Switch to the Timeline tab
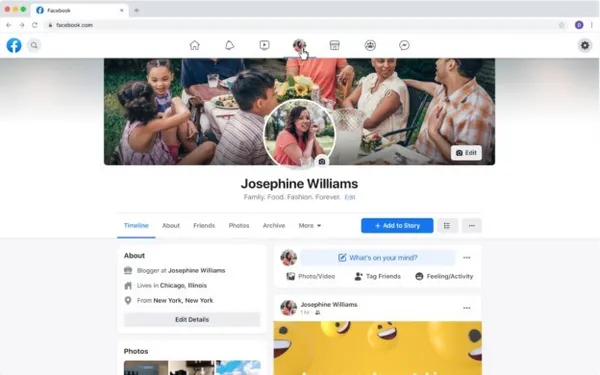 coord(136,225)
